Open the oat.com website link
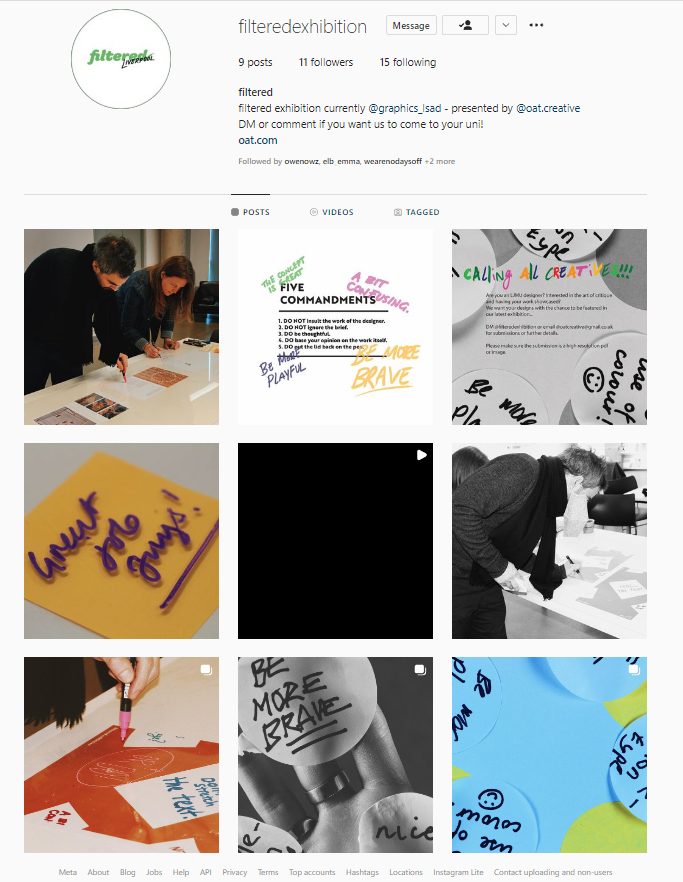 pyautogui.click(x=258, y=140)
